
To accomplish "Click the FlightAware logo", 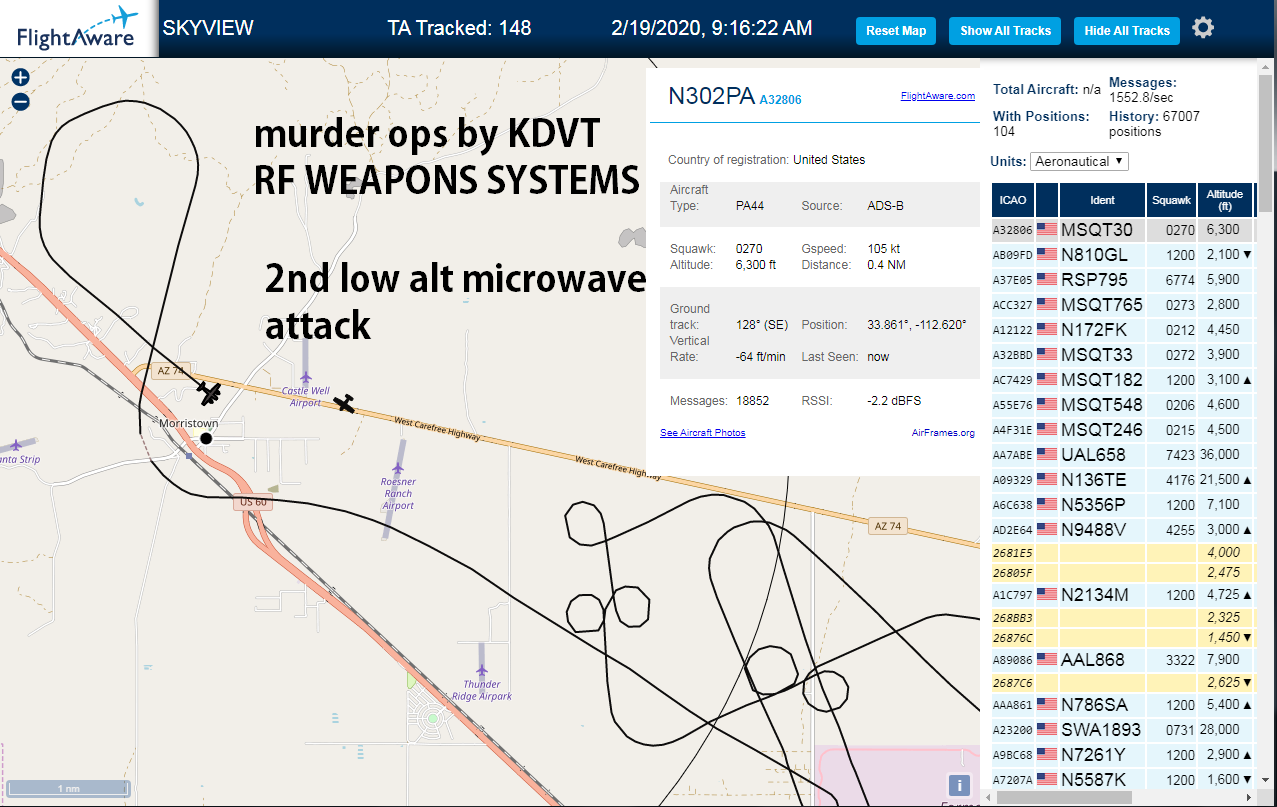I will tap(77, 28).
